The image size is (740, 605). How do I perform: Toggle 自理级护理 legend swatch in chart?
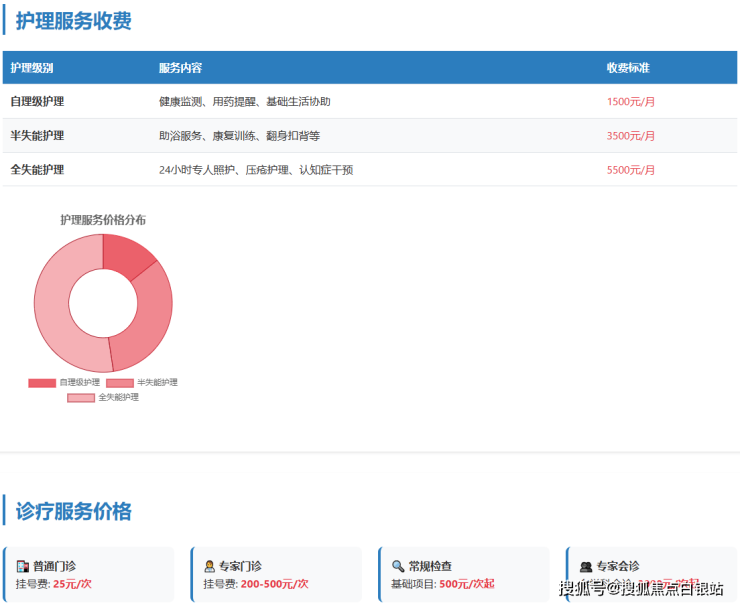[x=42, y=382]
